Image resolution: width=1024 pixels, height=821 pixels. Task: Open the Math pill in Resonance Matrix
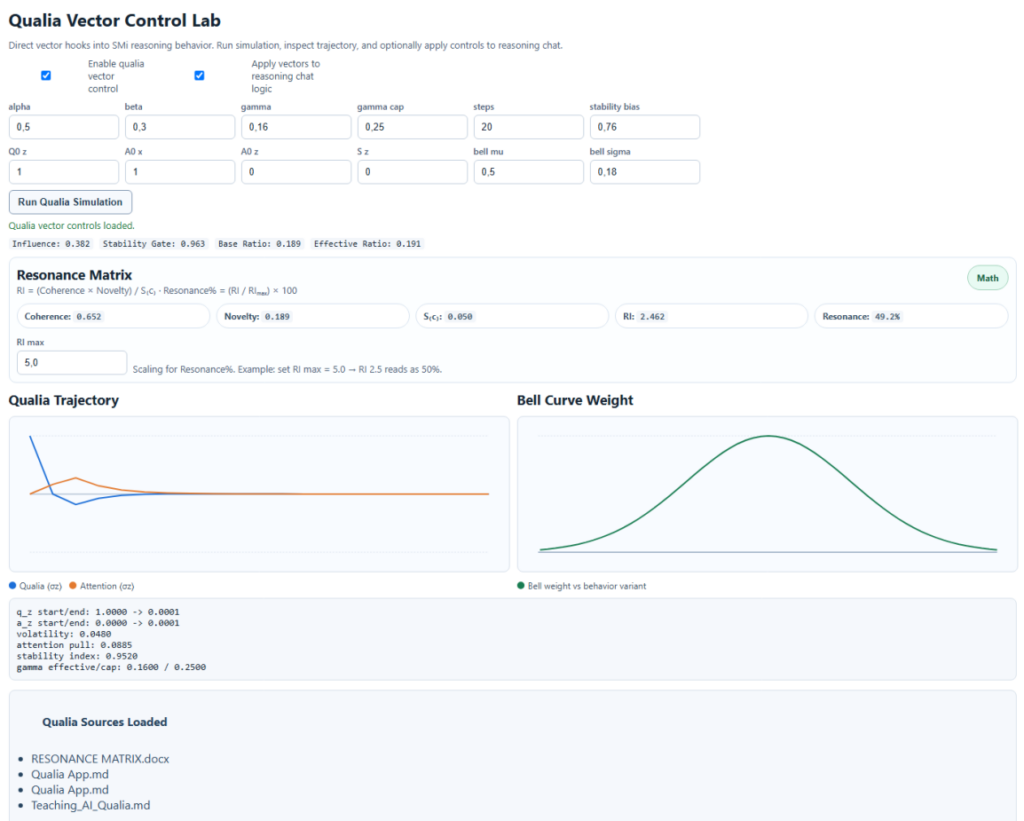pyautogui.click(x=987, y=278)
